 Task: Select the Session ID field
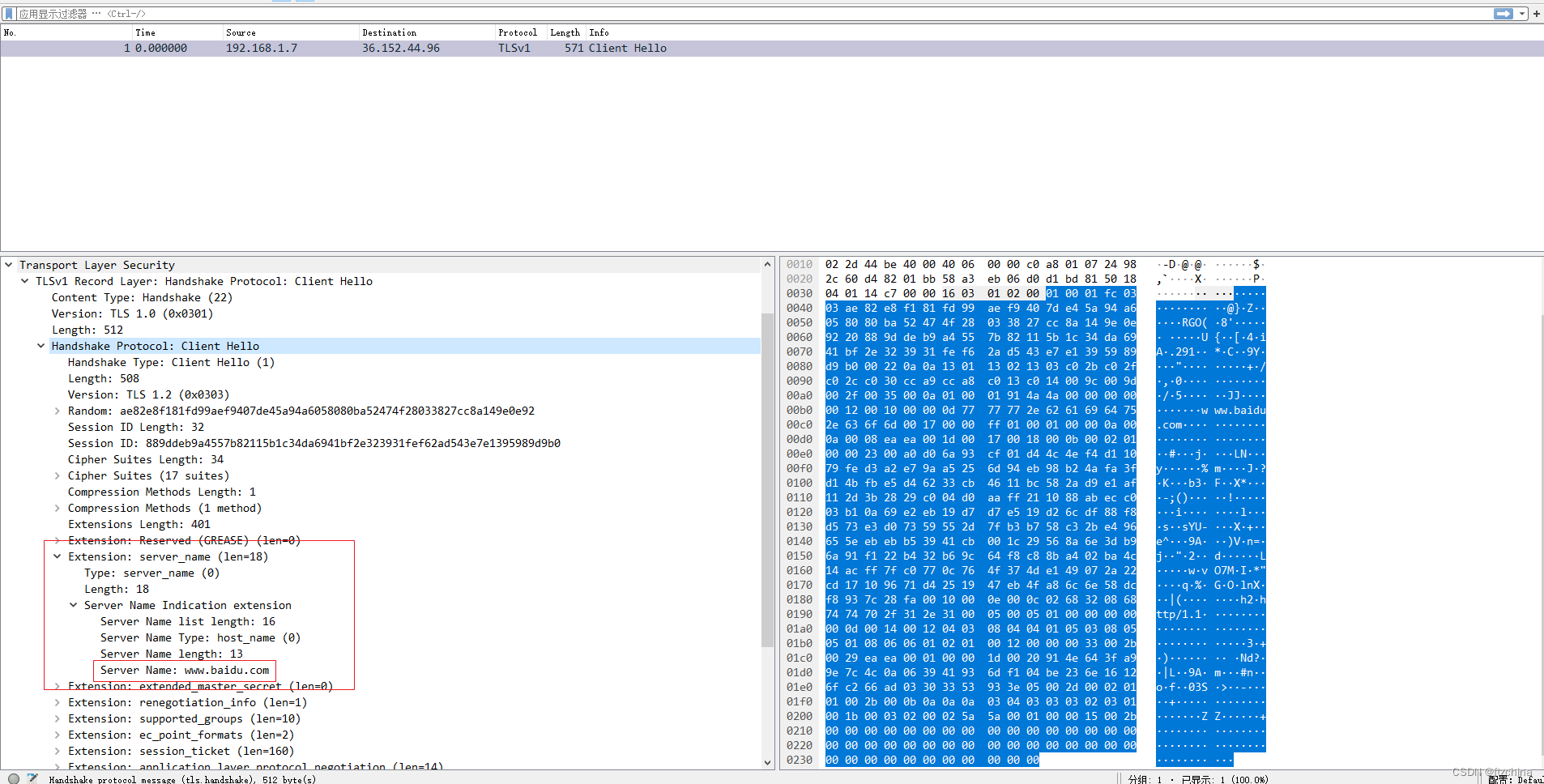tap(313, 443)
